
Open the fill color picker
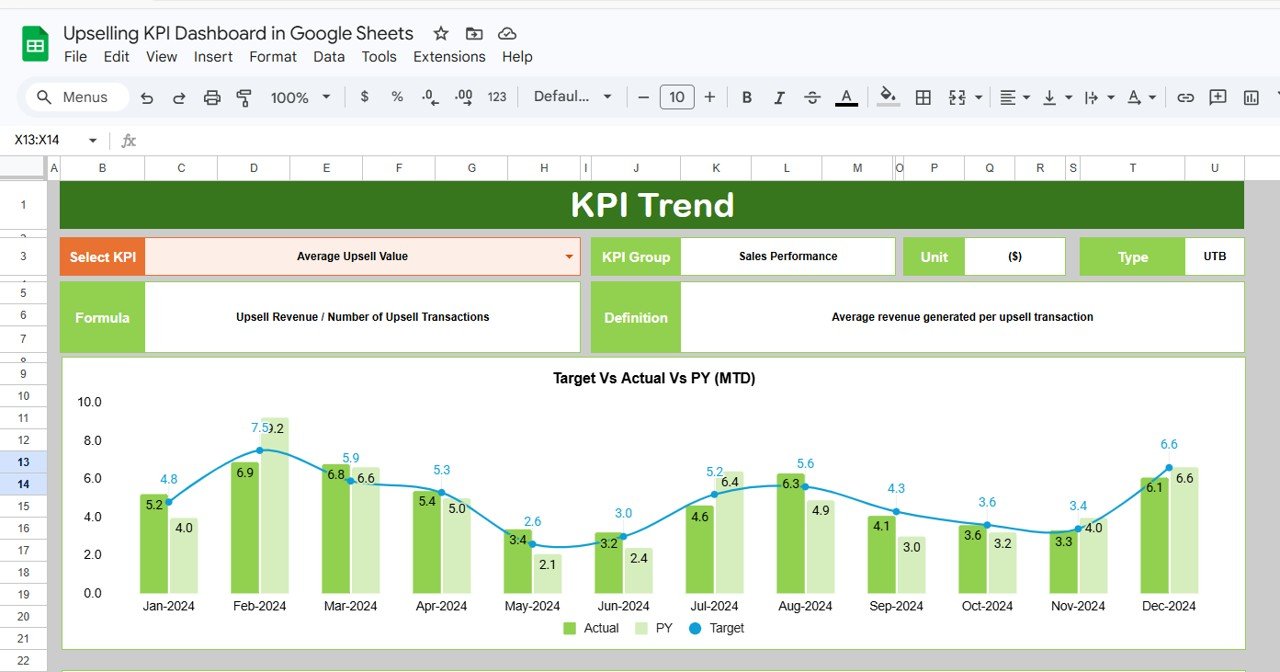coord(888,97)
